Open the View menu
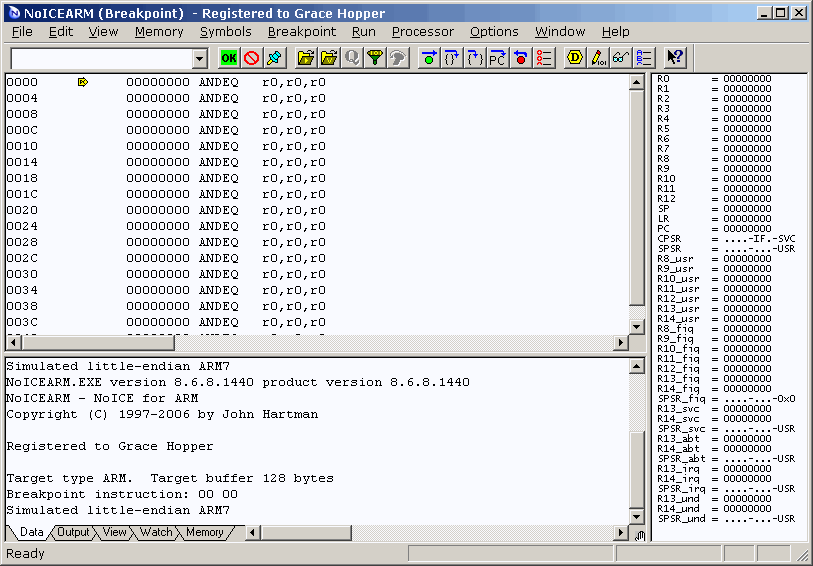The width and height of the screenshot is (813, 566). point(103,32)
